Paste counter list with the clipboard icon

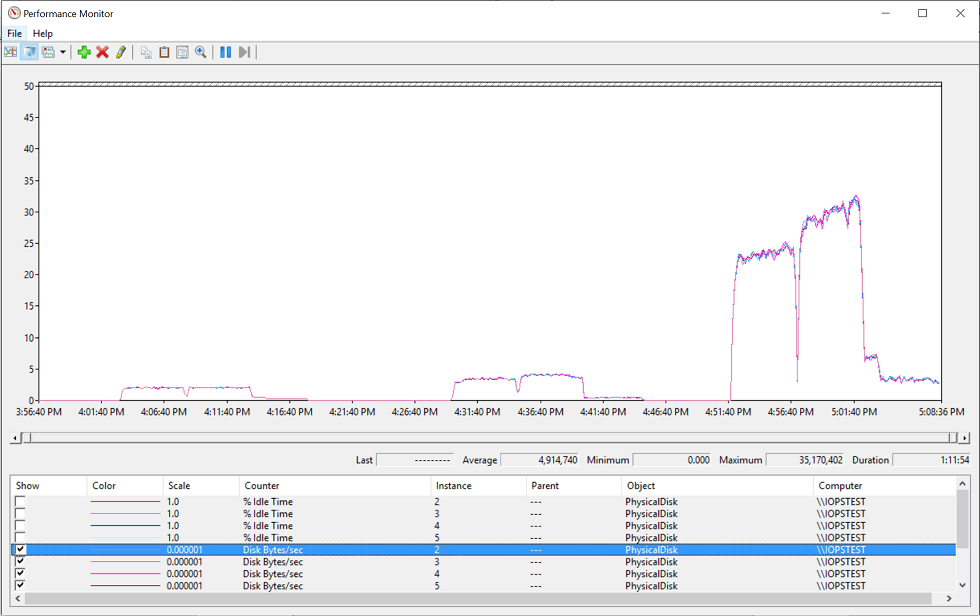(x=164, y=51)
